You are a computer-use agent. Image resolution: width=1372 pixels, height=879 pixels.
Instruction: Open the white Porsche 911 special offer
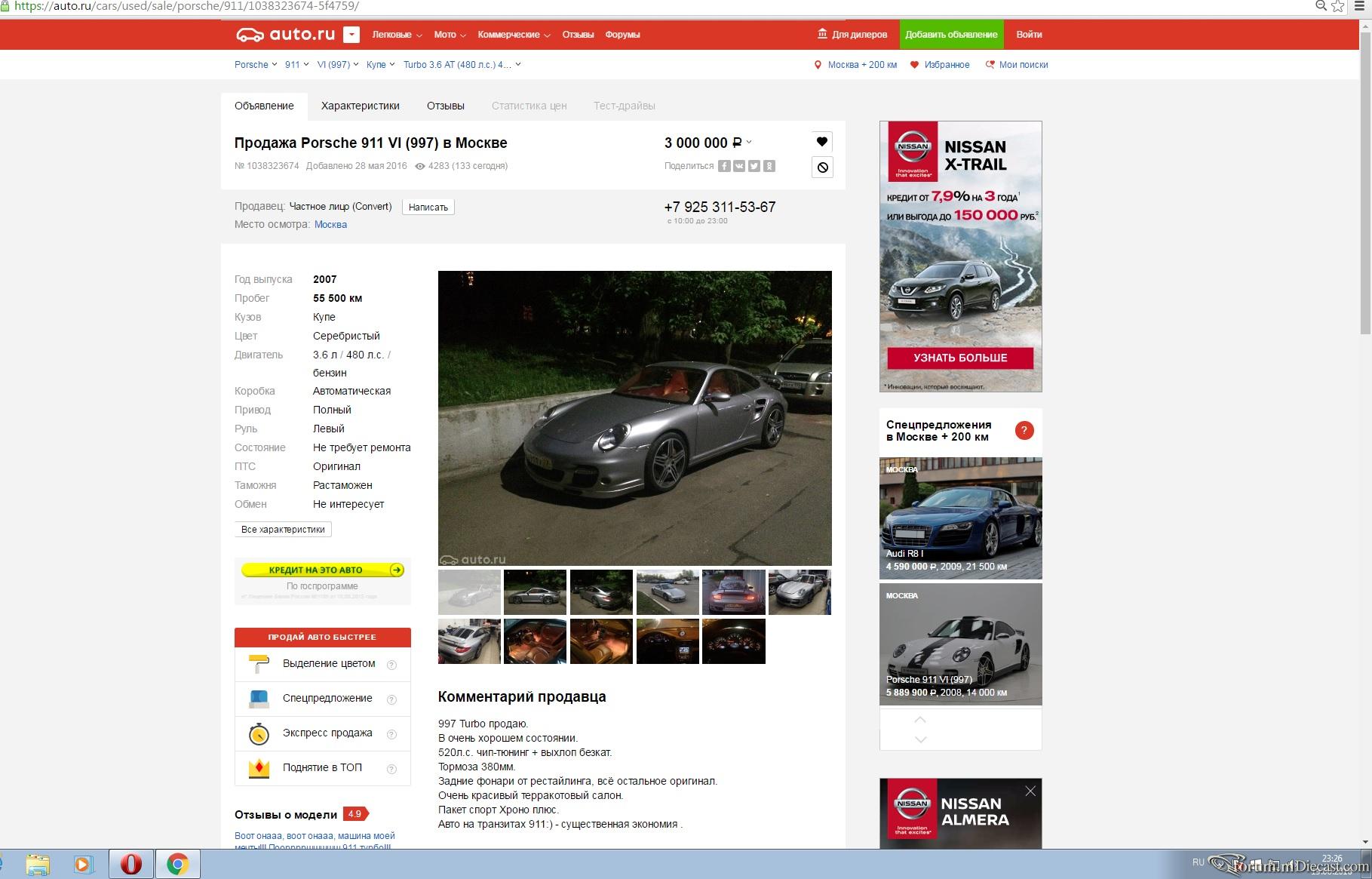[x=960, y=644]
